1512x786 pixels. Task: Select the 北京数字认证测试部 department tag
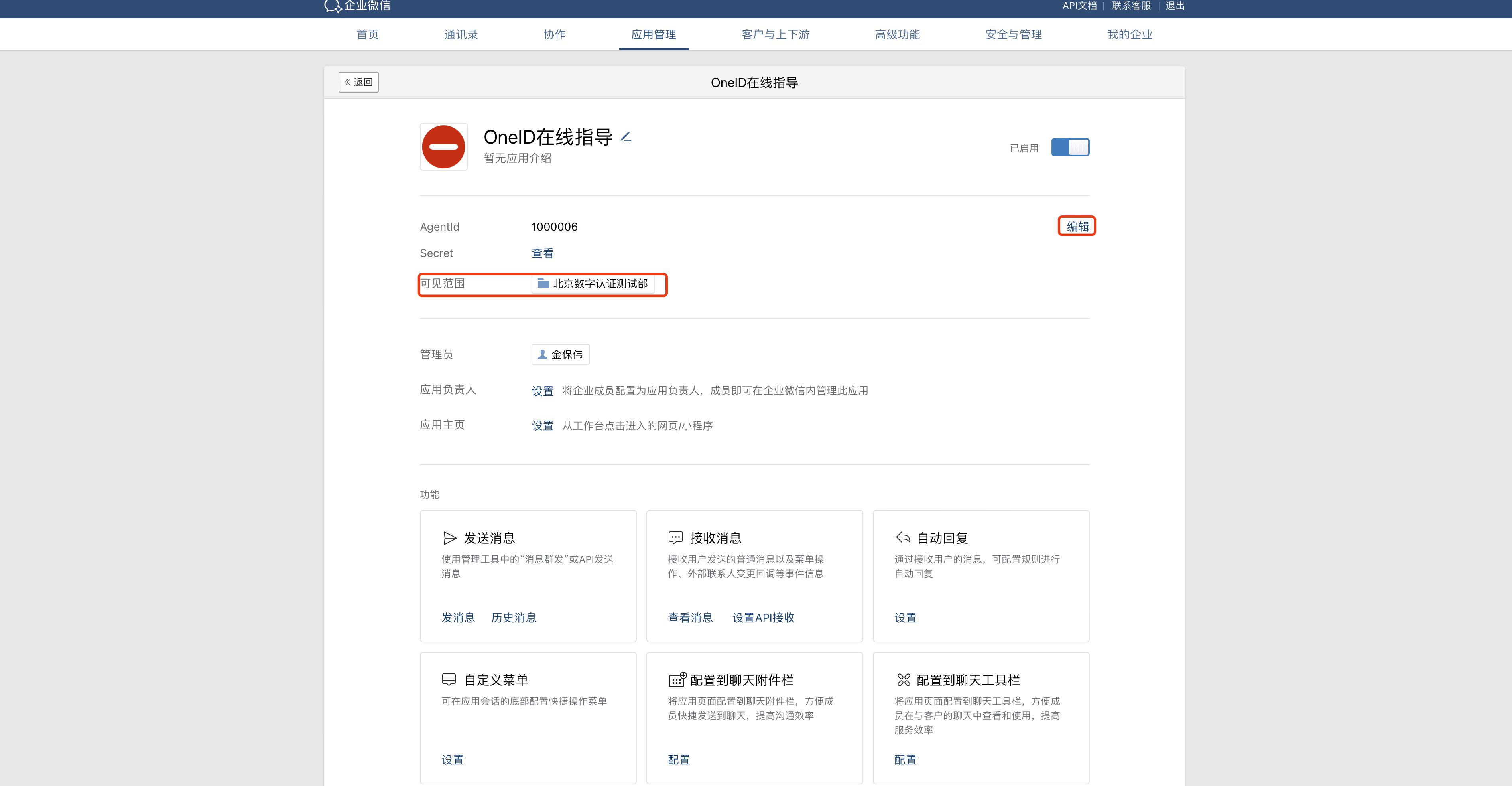(593, 284)
